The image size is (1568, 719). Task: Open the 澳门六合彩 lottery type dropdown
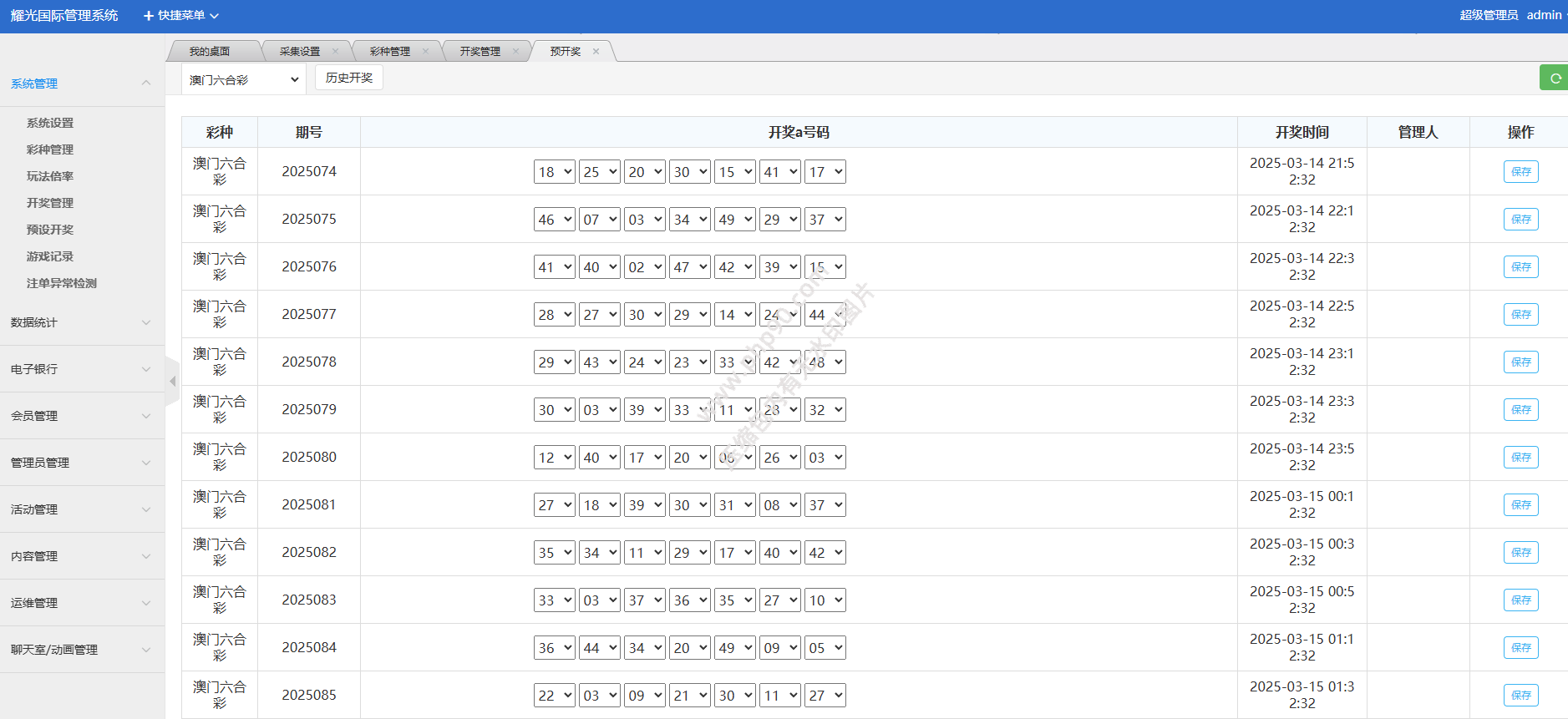point(243,80)
